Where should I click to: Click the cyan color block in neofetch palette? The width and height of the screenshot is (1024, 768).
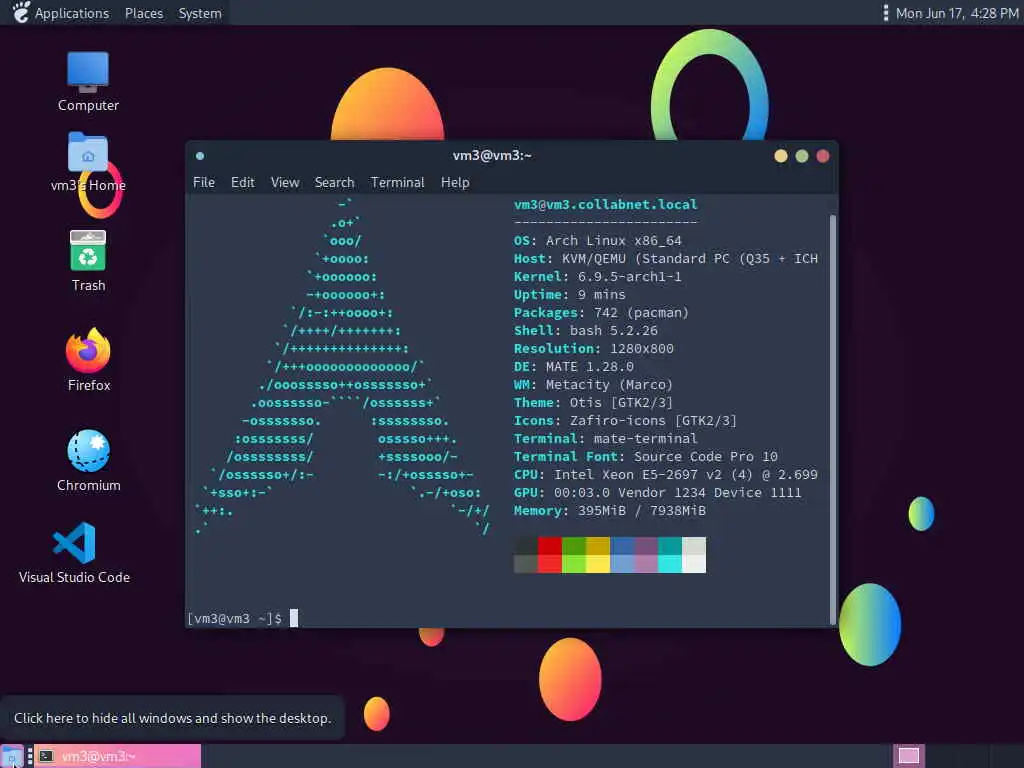pyautogui.click(x=670, y=564)
